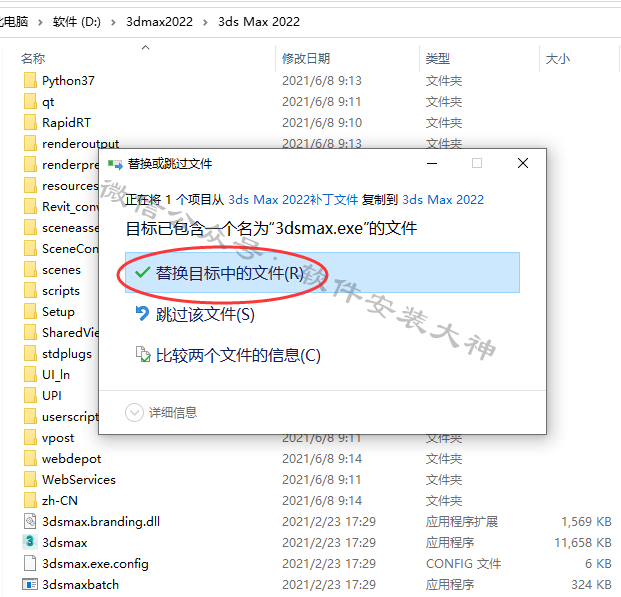Viewport: 621px width, 597px height.
Task: Select the UI_ln folder icon
Action: (x=30, y=374)
